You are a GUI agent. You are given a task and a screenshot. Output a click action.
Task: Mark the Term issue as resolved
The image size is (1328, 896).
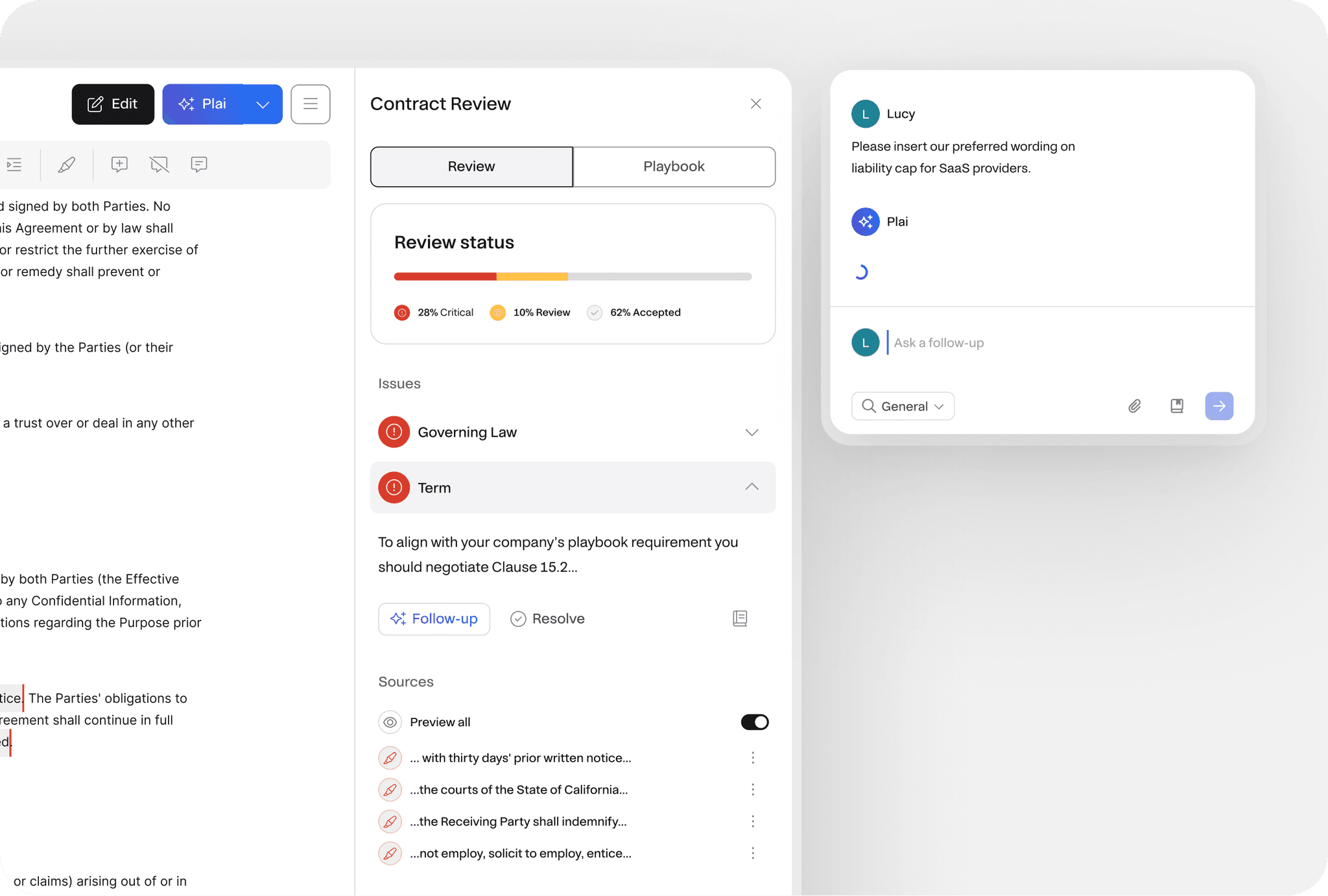pyautogui.click(x=547, y=619)
